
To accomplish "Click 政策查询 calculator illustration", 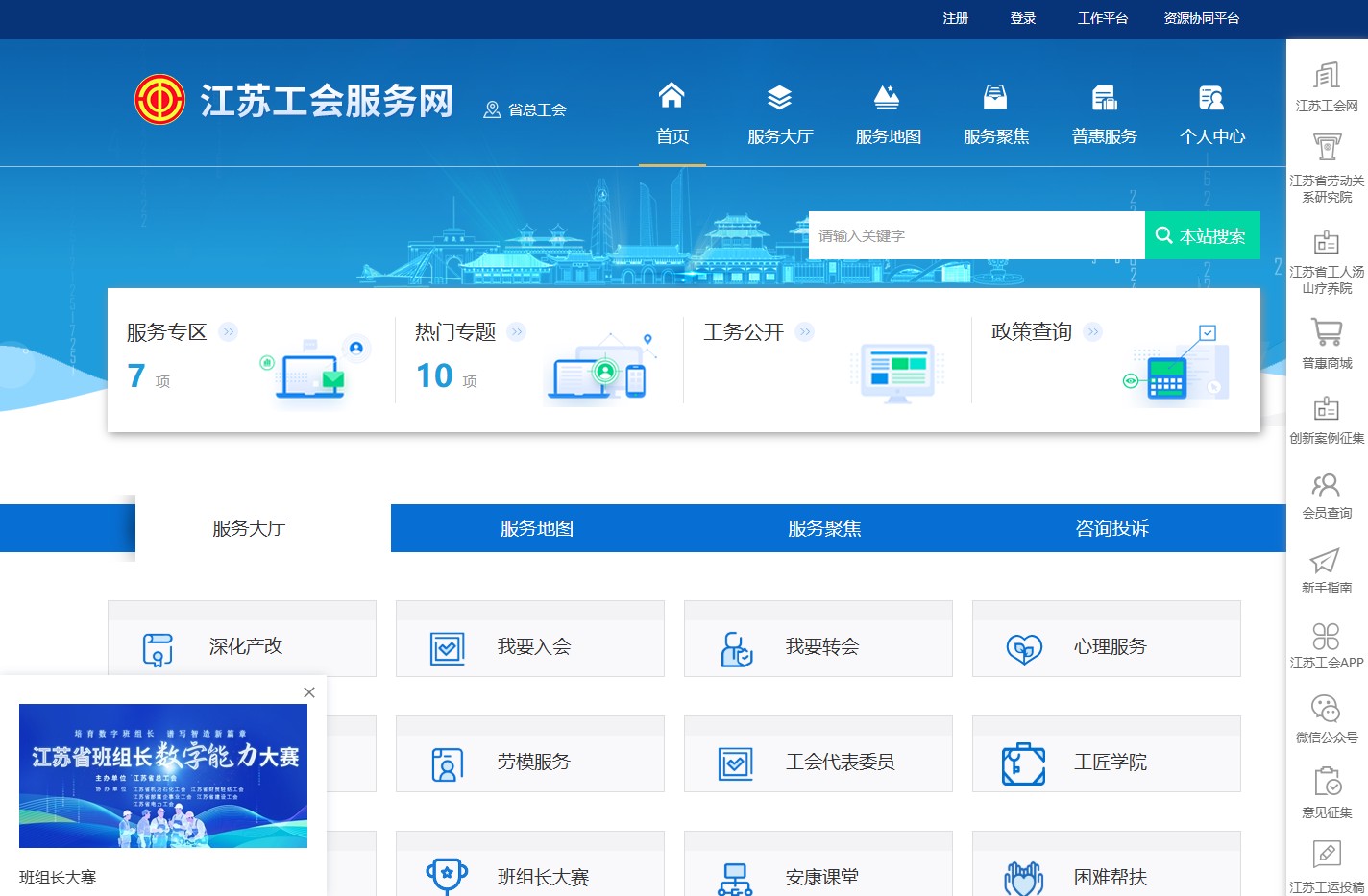I will [x=1177, y=366].
